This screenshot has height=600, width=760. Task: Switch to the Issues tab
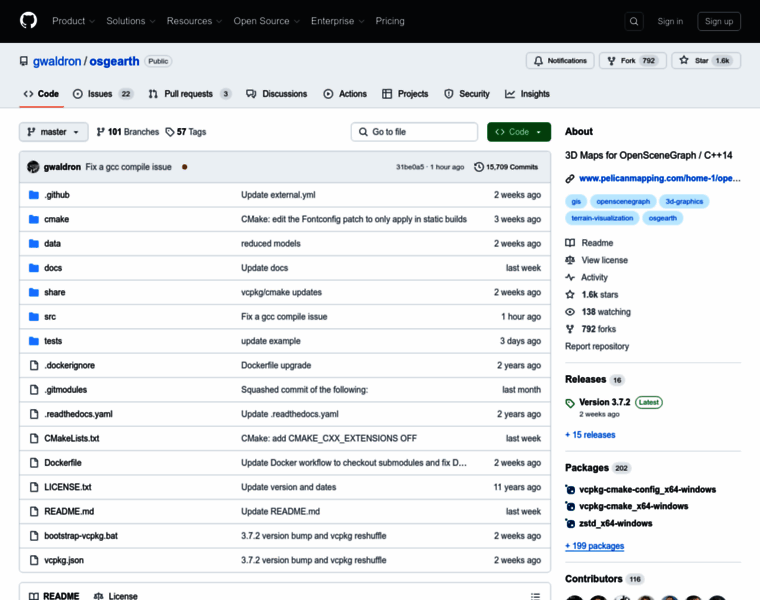102,94
